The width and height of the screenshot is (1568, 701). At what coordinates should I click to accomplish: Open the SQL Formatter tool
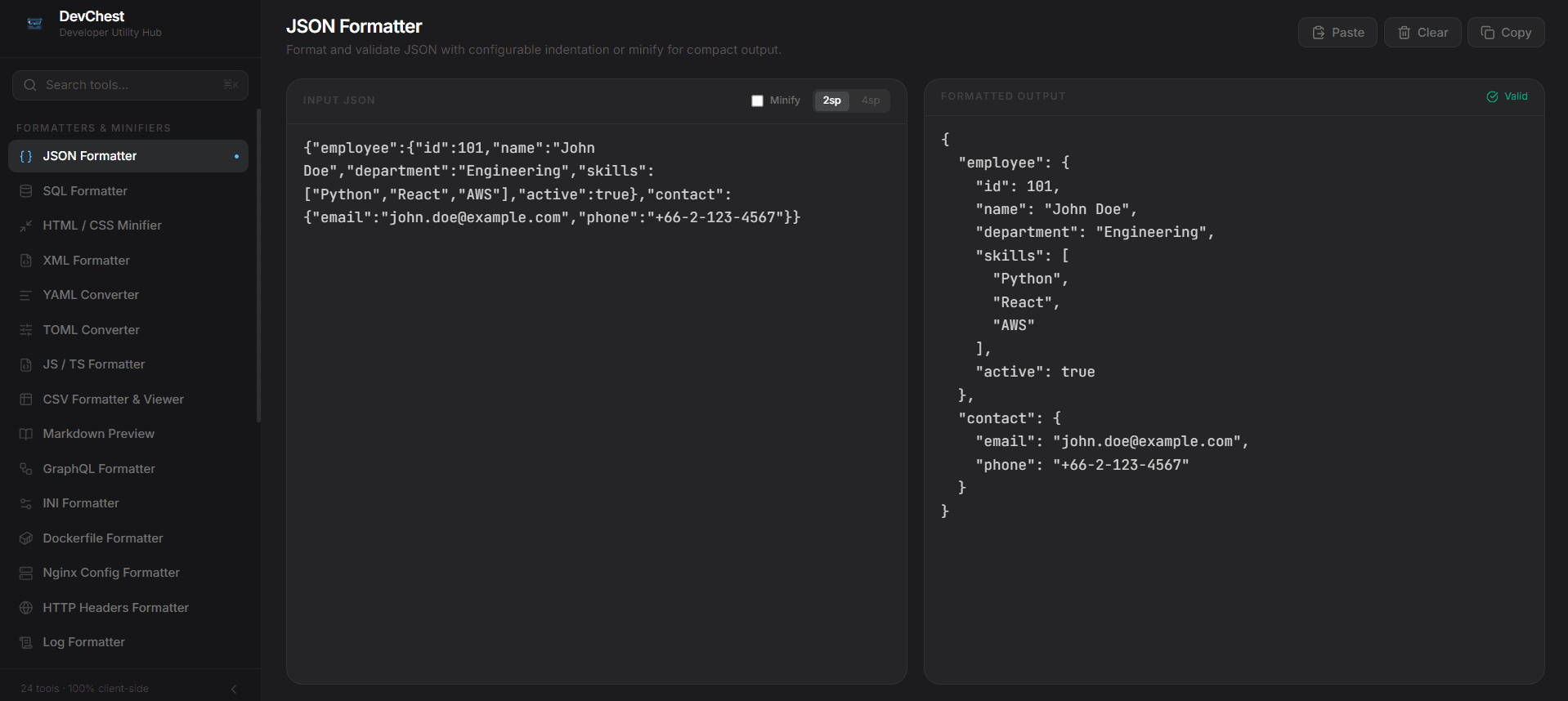click(x=128, y=191)
